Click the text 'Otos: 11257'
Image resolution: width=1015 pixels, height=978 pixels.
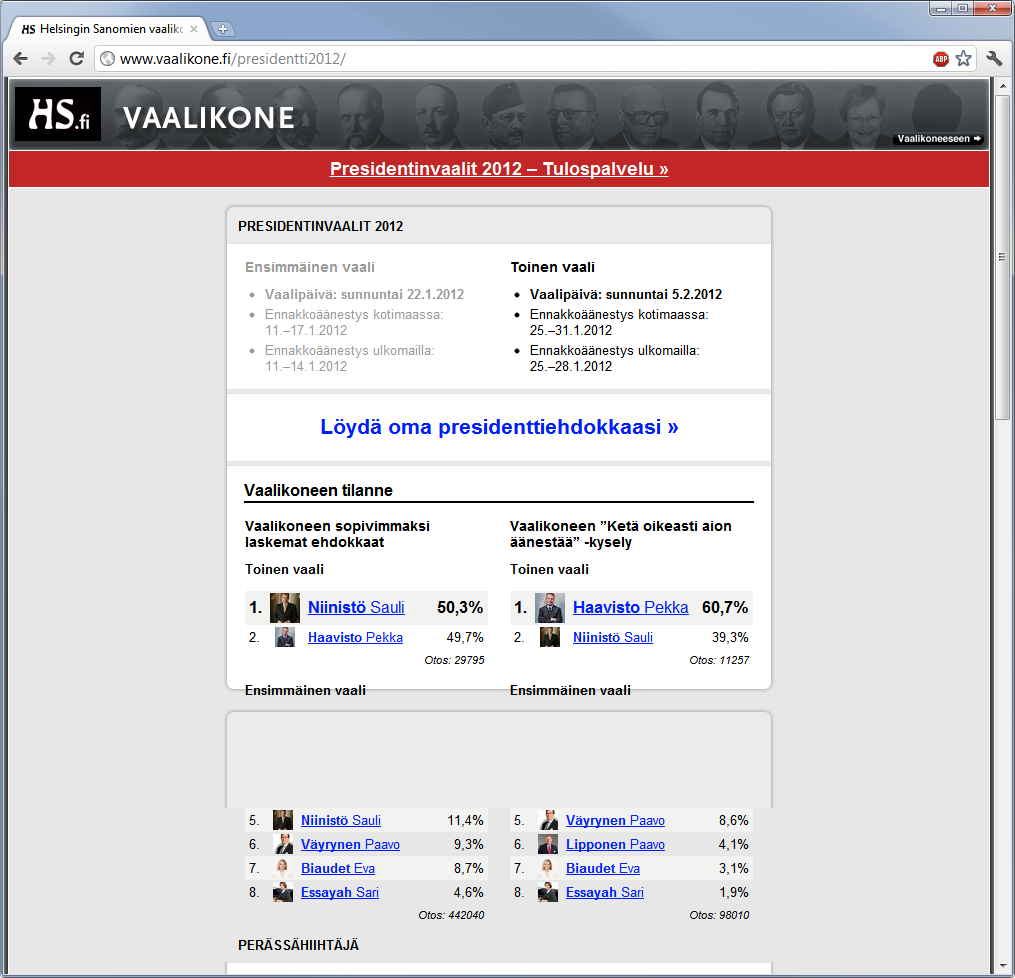coord(719,660)
